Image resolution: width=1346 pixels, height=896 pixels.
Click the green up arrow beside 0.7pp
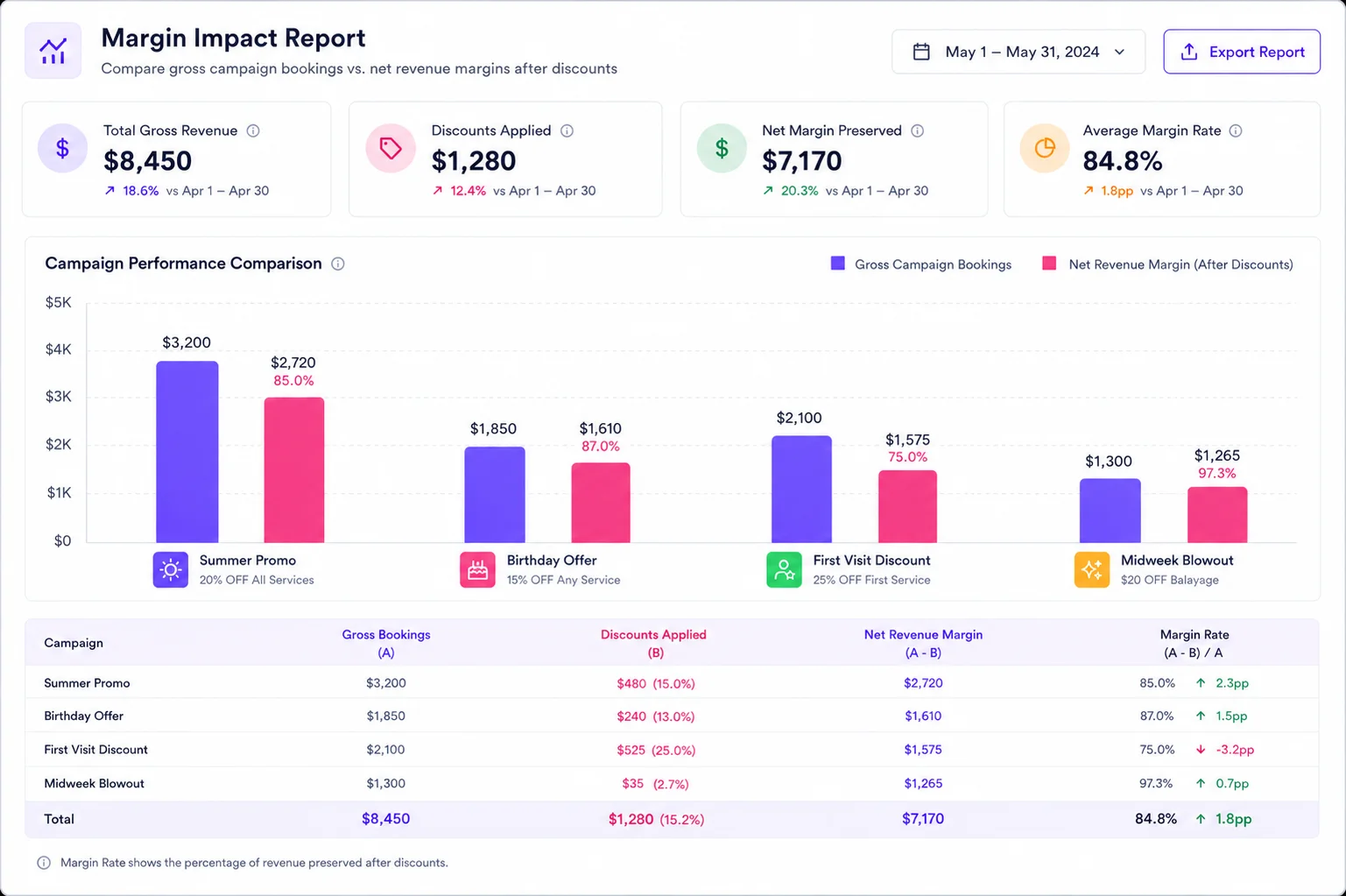coord(1201,784)
